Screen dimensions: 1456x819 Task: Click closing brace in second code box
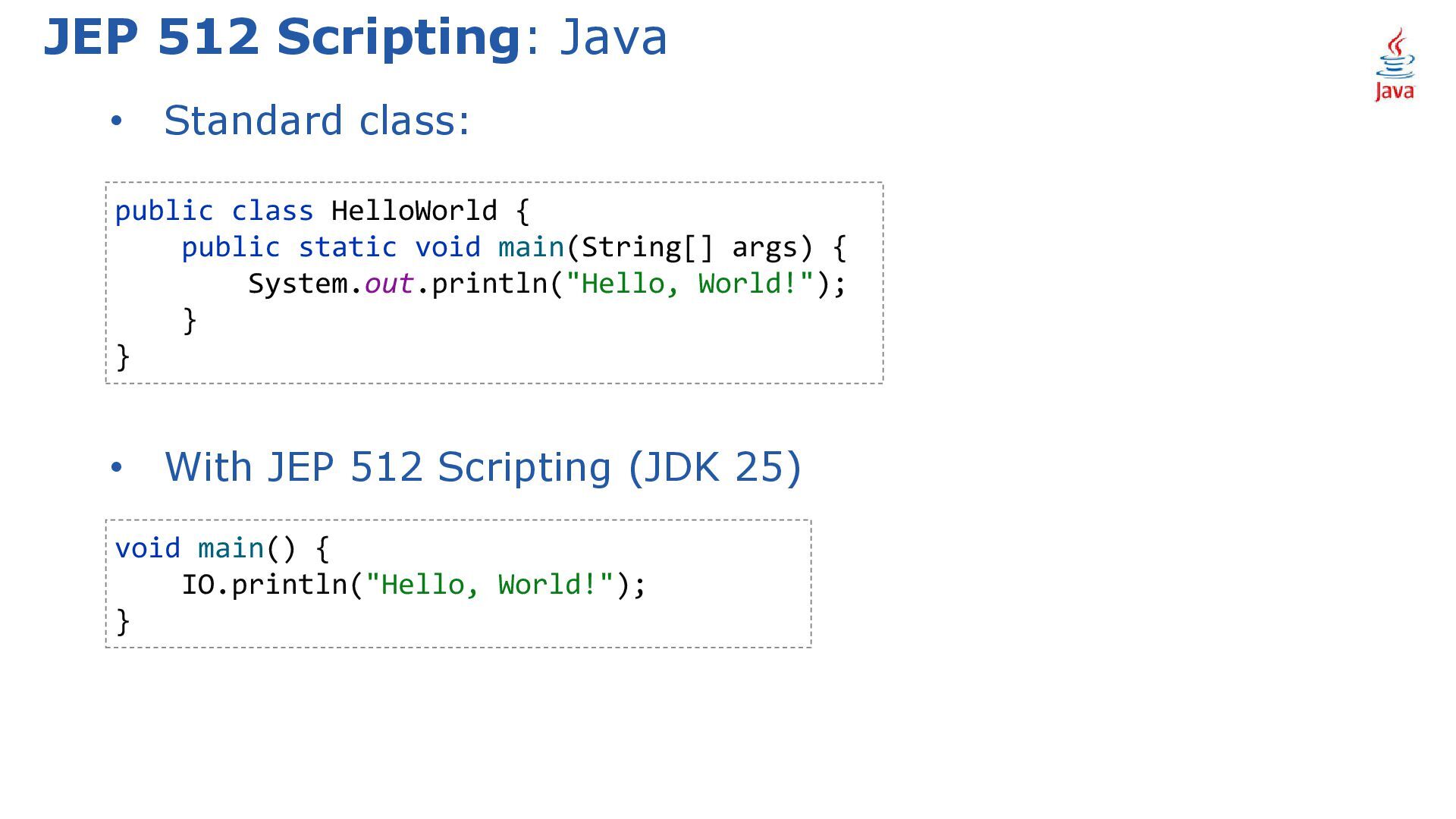pos(123,621)
